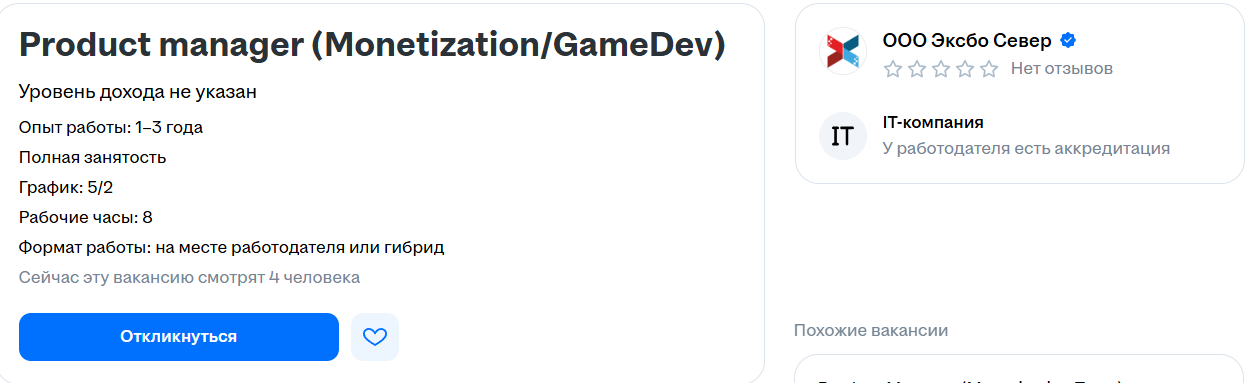Click the Похожие вакансии heading
1253x383 pixels.
click(x=871, y=330)
